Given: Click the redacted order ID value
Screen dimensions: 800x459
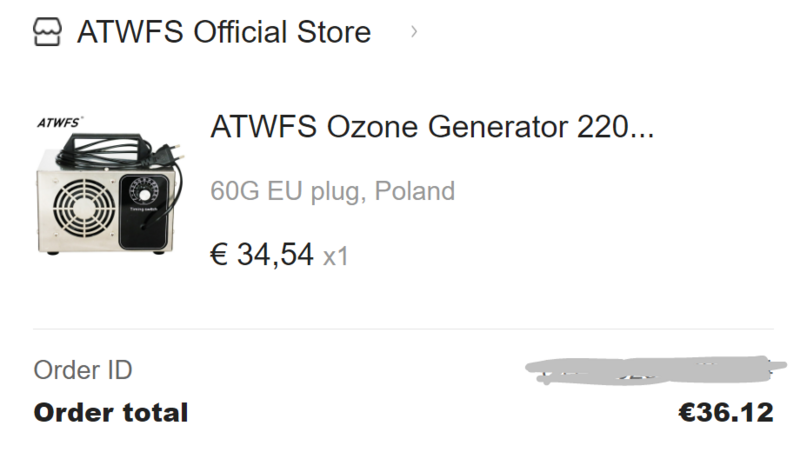Looking at the screenshot, I should click(x=648, y=369).
